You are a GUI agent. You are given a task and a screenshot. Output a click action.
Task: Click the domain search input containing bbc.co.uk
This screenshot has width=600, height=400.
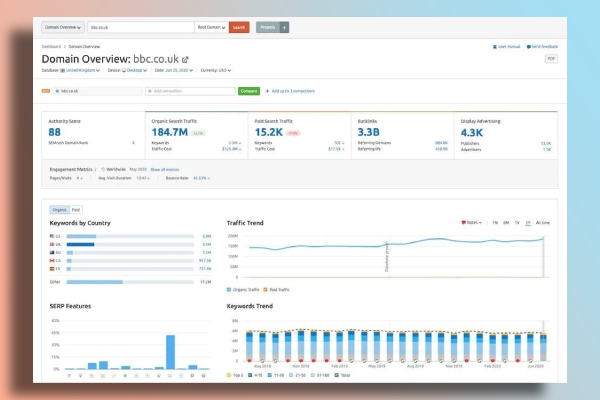tap(141, 27)
